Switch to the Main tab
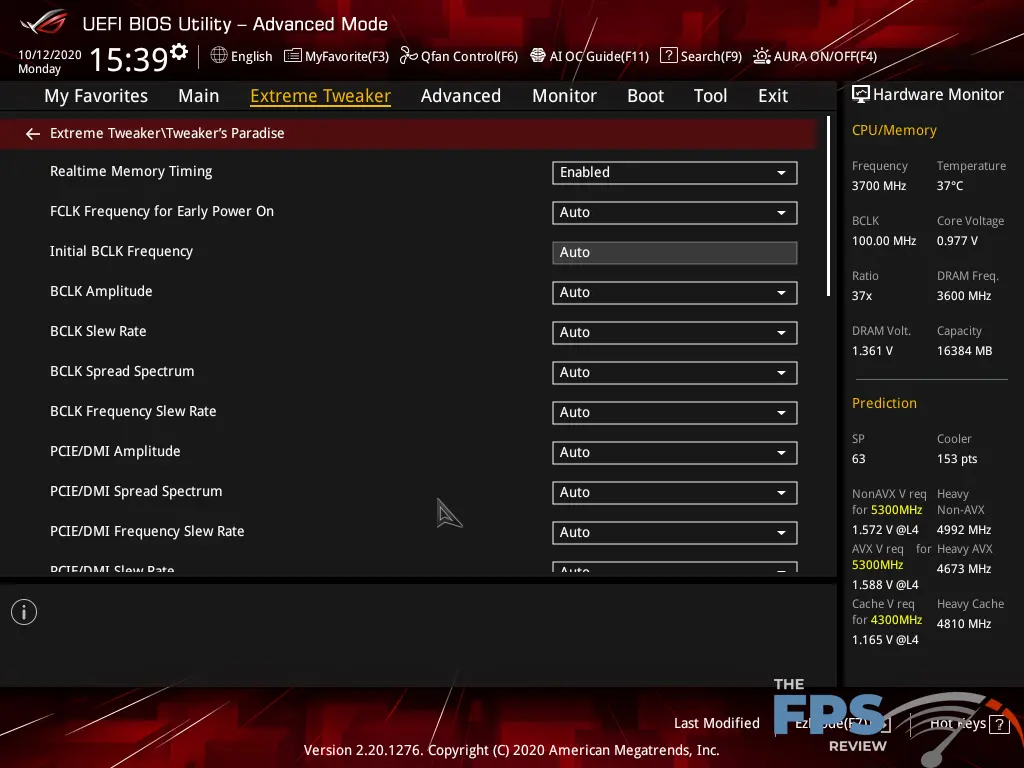This screenshot has height=768, width=1024. click(199, 96)
